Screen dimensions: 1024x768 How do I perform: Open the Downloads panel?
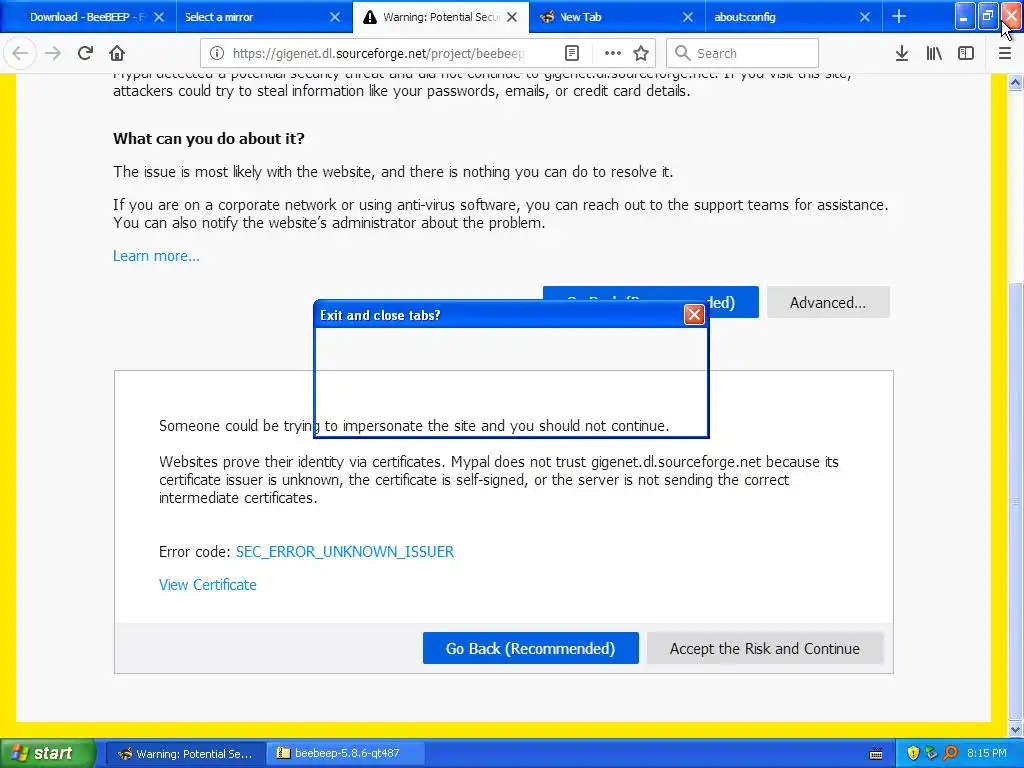click(902, 54)
